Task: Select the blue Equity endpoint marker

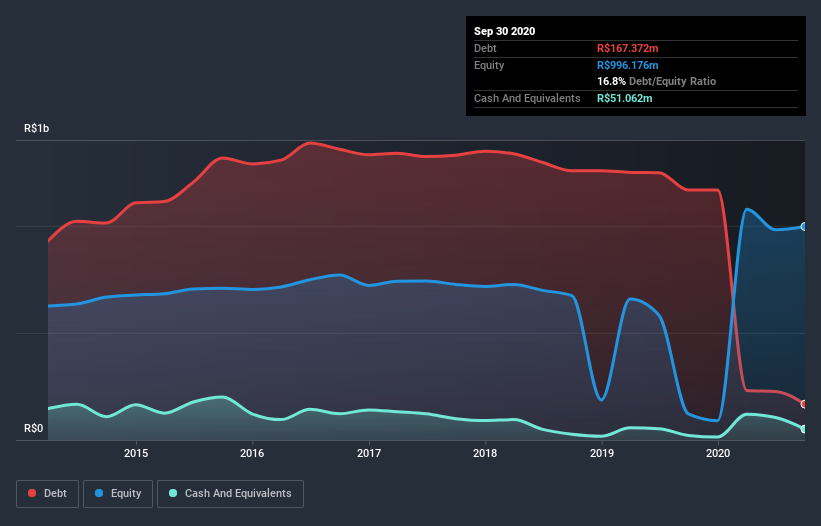Action: 804,227
